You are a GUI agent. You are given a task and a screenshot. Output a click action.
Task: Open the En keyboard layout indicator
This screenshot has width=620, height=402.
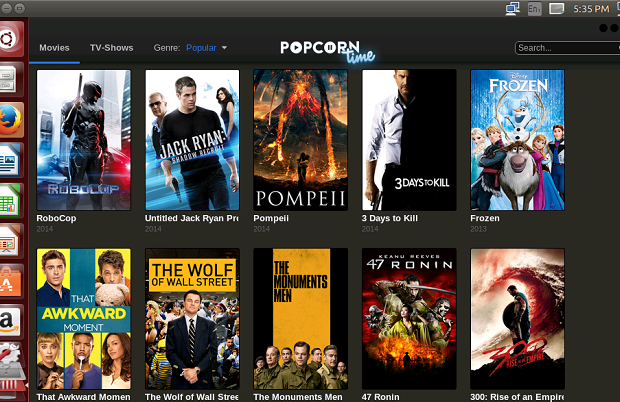pyautogui.click(x=534, y=9)
